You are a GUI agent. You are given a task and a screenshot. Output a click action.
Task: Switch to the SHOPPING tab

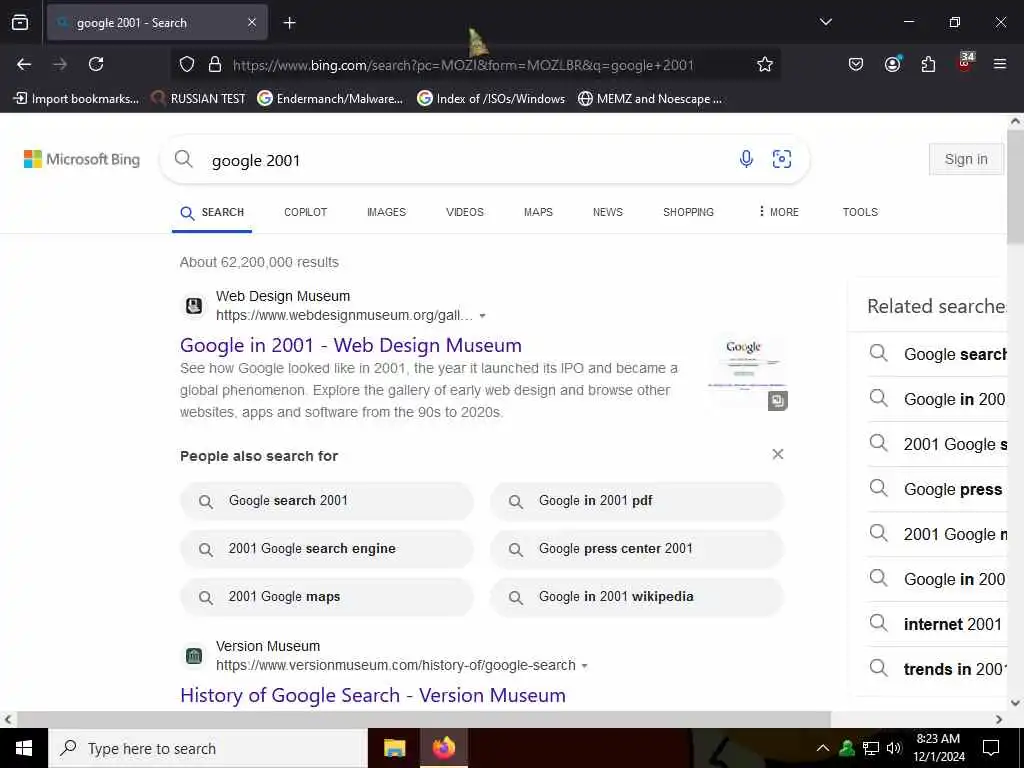coord(688,212)
